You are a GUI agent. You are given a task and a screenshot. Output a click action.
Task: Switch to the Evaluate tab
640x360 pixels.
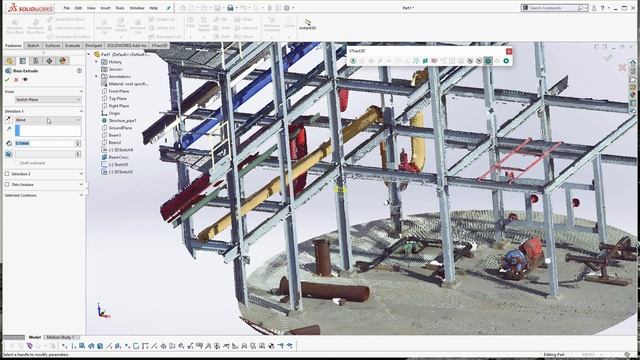click(73, 45)
